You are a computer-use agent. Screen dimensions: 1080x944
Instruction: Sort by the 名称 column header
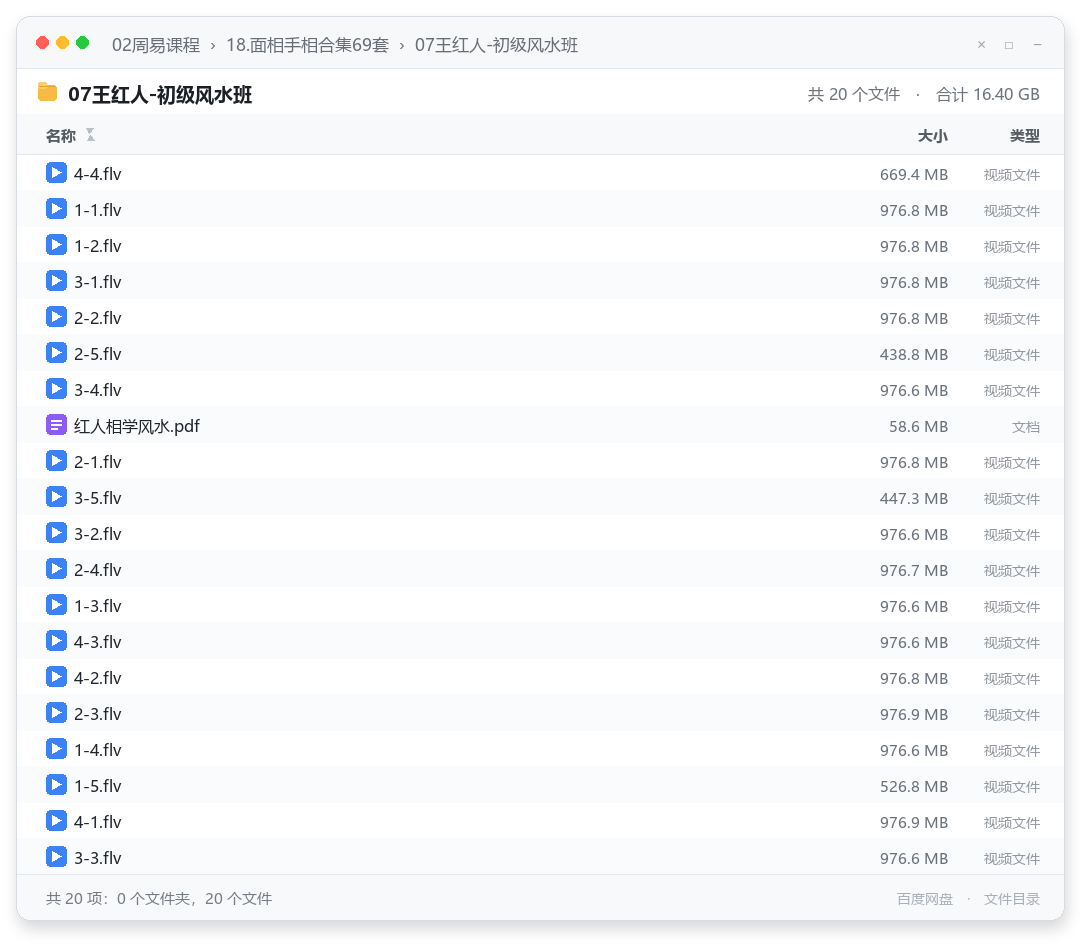pyautogui.click(x=61, y=136)
